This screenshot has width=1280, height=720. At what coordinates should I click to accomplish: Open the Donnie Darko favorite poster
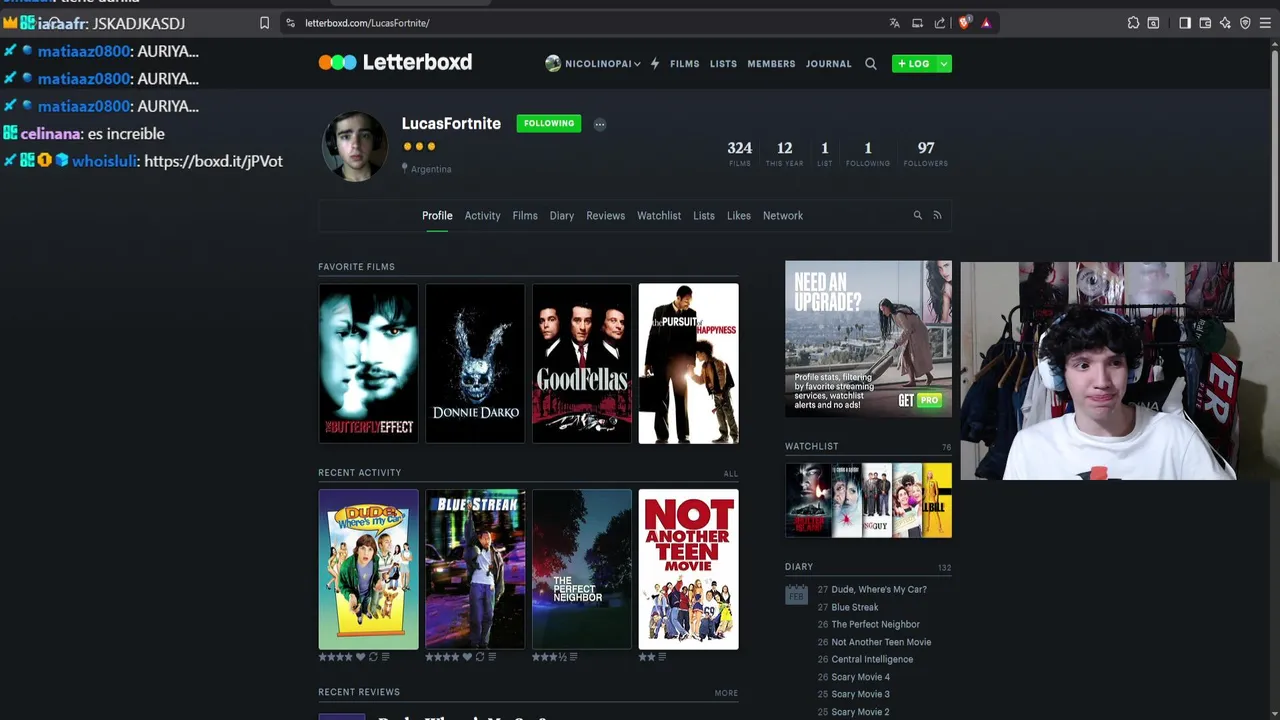point(475,363)
